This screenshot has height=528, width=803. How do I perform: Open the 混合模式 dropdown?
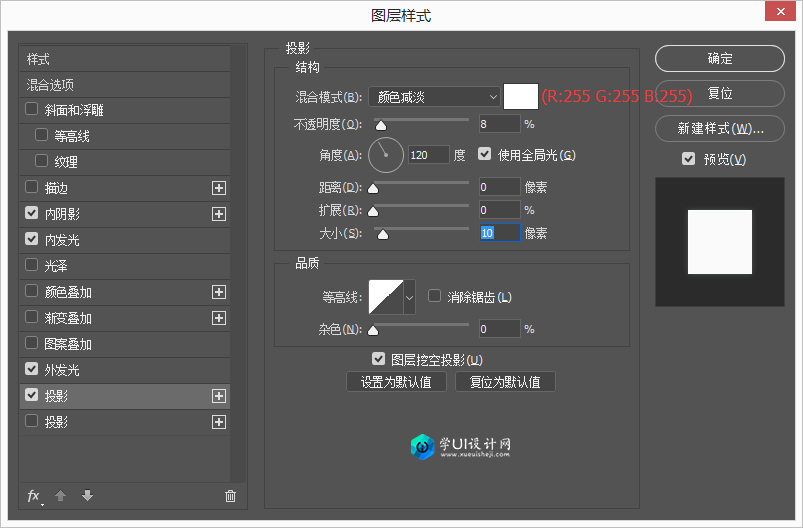tap(434, 97)
